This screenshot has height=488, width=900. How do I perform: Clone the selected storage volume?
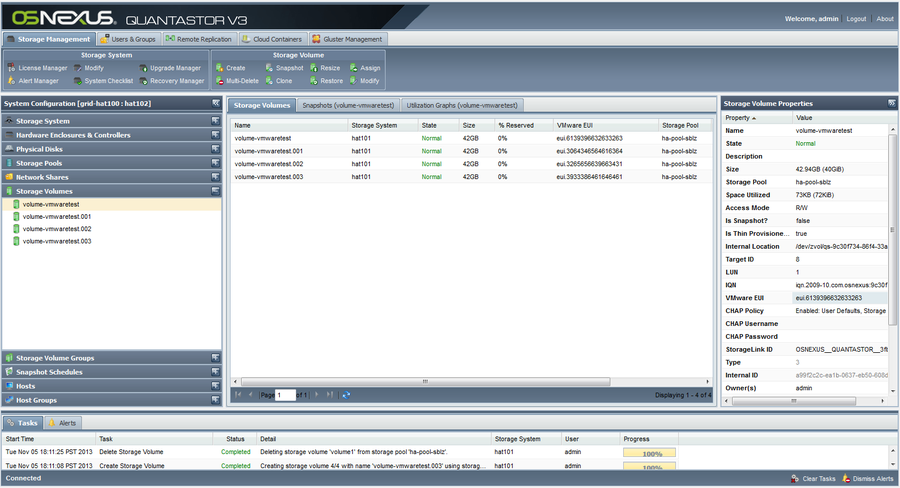click(x=279, y=81)
